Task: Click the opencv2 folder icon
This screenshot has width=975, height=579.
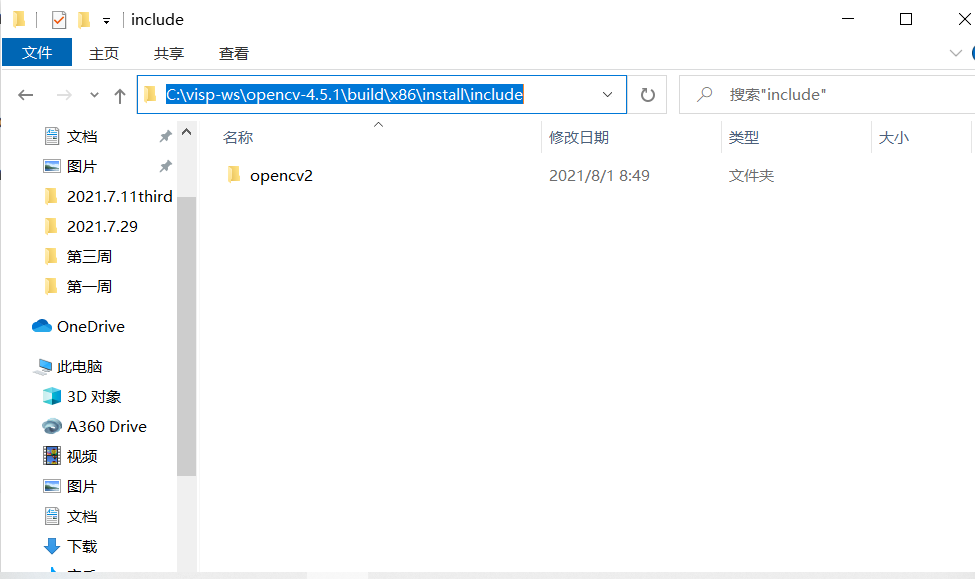Action: (x=234, y=175)
